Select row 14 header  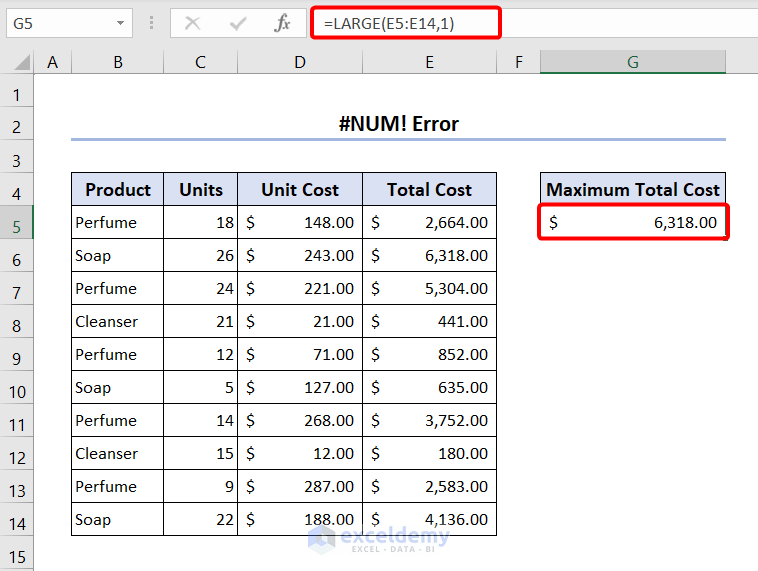point(17,520)
